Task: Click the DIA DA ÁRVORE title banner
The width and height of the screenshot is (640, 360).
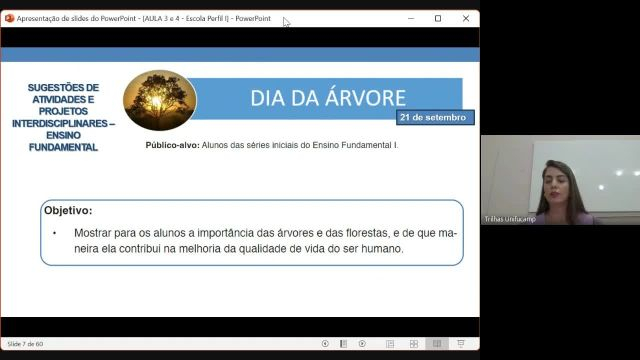Action: click(327, 98)
